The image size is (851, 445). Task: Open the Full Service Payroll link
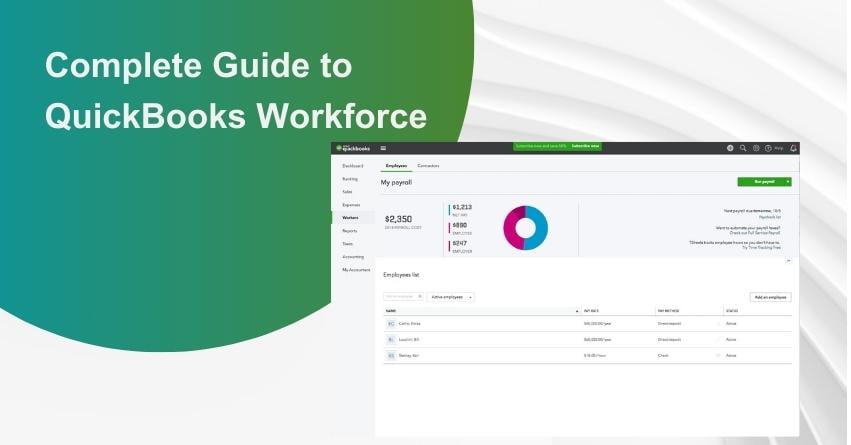pyautogui.click(x=755, y=233)
